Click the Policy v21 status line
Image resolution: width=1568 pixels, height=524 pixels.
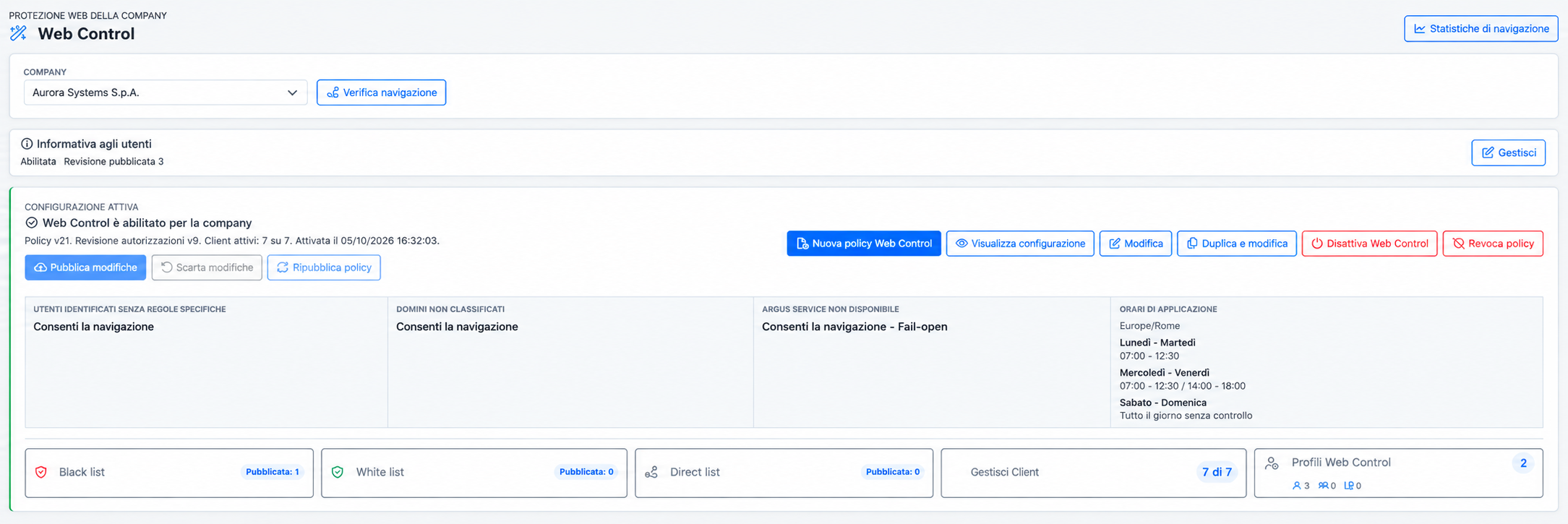tap(232, 241)
